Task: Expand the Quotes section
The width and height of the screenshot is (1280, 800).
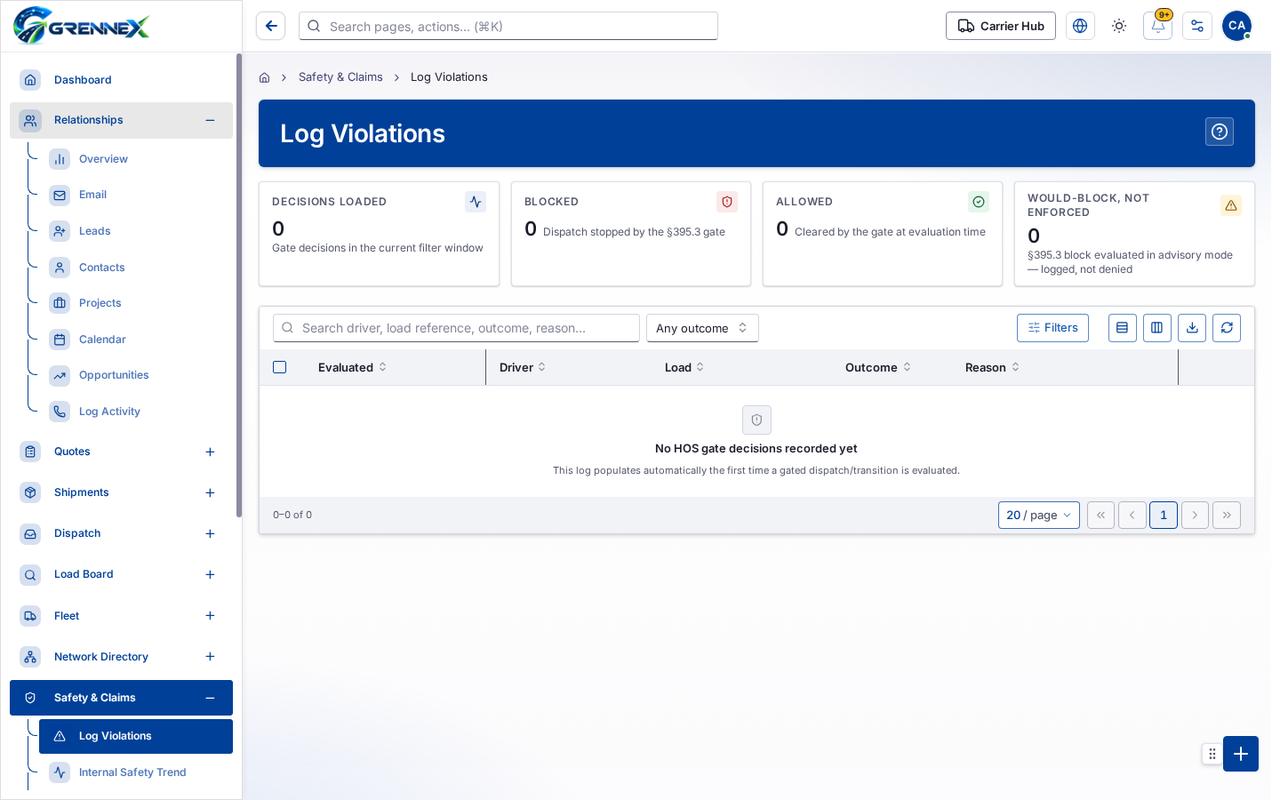Action: (x=210, y=452)
